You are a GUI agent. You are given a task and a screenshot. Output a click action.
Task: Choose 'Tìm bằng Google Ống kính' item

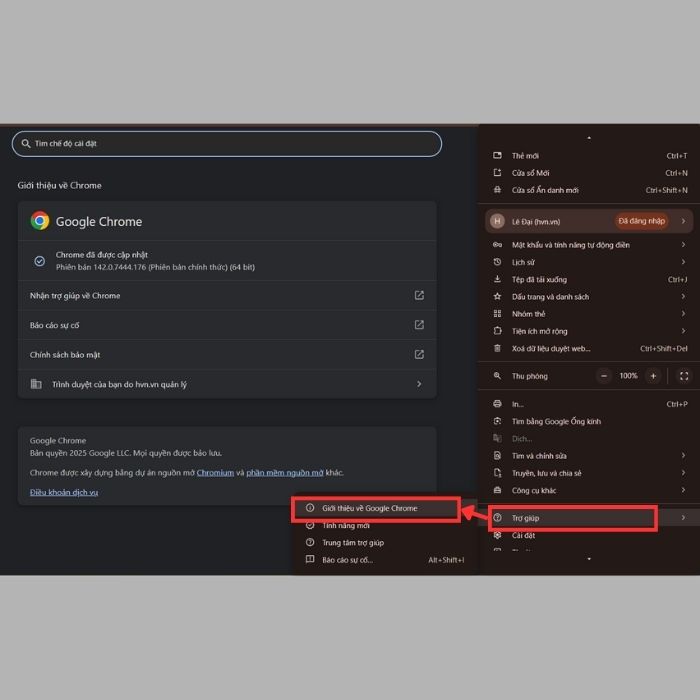tap(589, 421)
